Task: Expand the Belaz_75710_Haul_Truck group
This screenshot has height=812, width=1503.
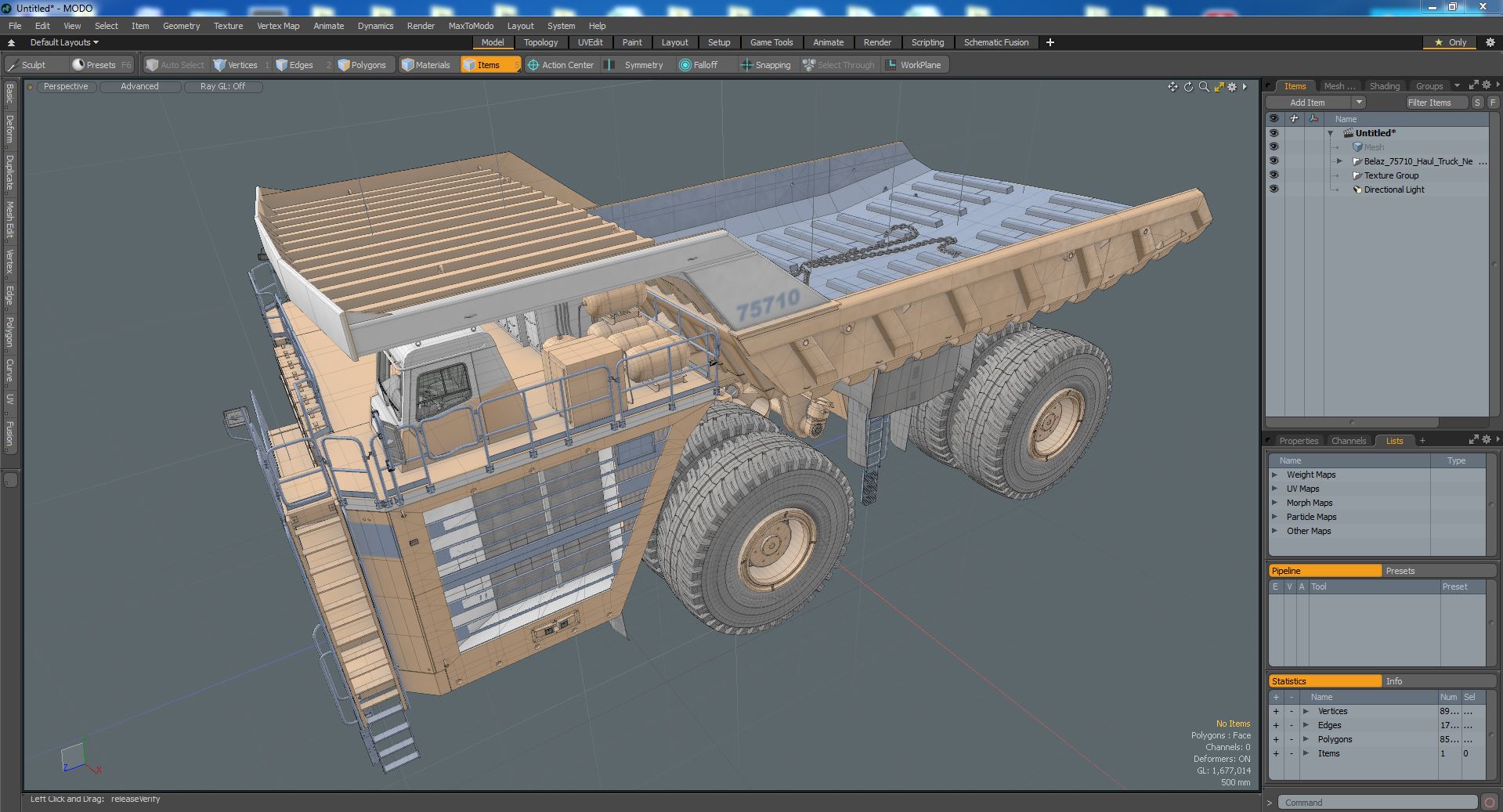Action: click(x=1339, y=161)
